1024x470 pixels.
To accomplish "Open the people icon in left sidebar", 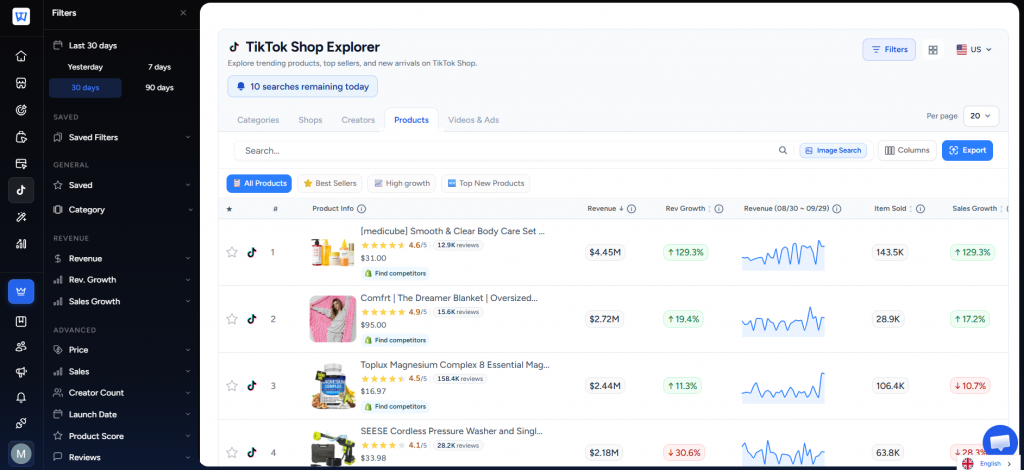I will point(21,347).
